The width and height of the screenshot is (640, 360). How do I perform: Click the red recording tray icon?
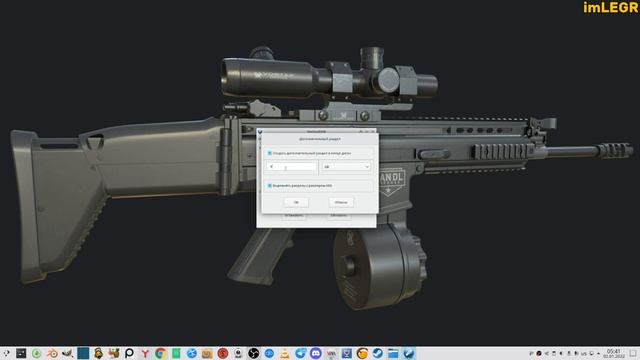click(539, 353)
